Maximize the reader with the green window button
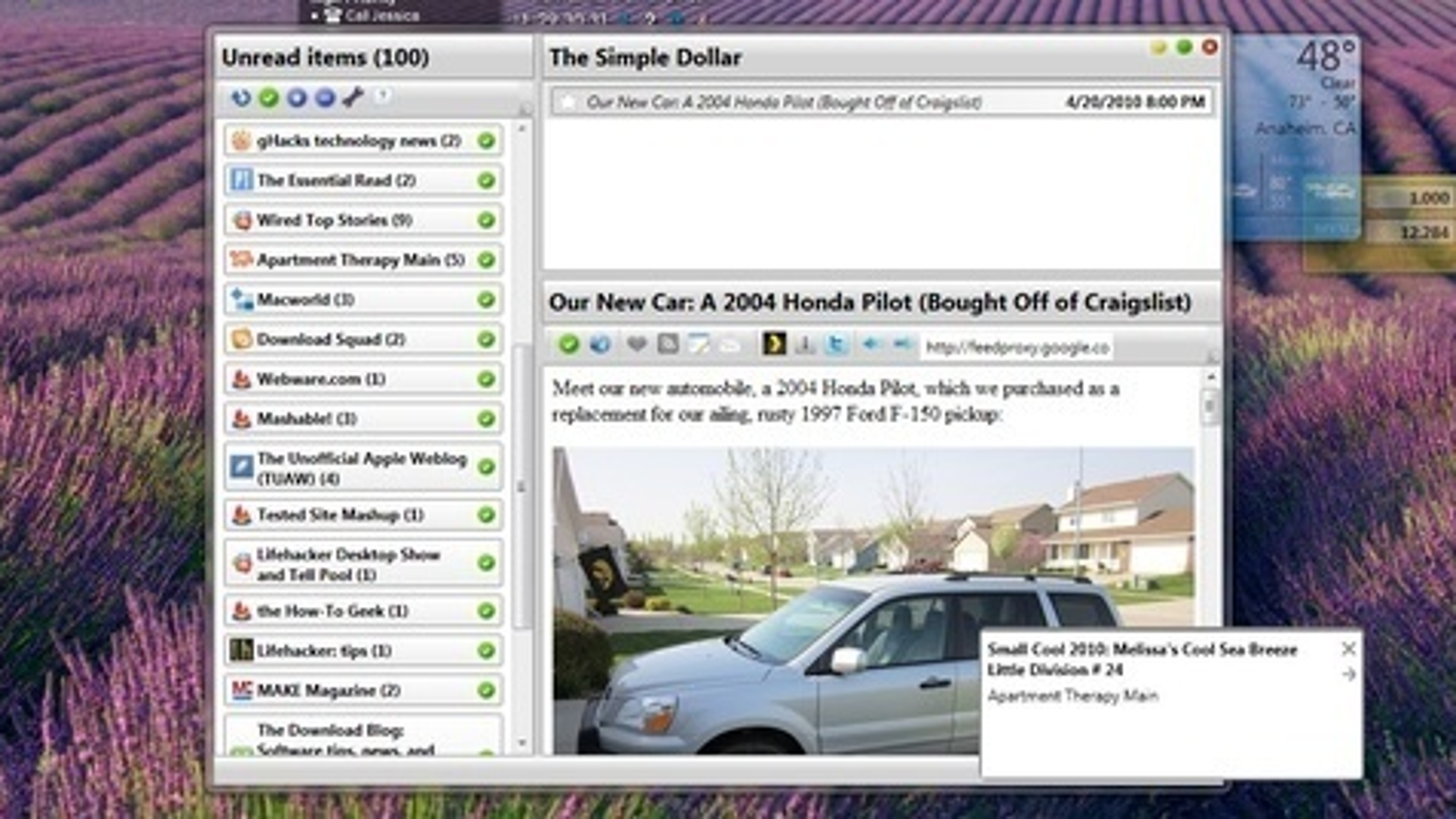 [x=1184, y=47]
